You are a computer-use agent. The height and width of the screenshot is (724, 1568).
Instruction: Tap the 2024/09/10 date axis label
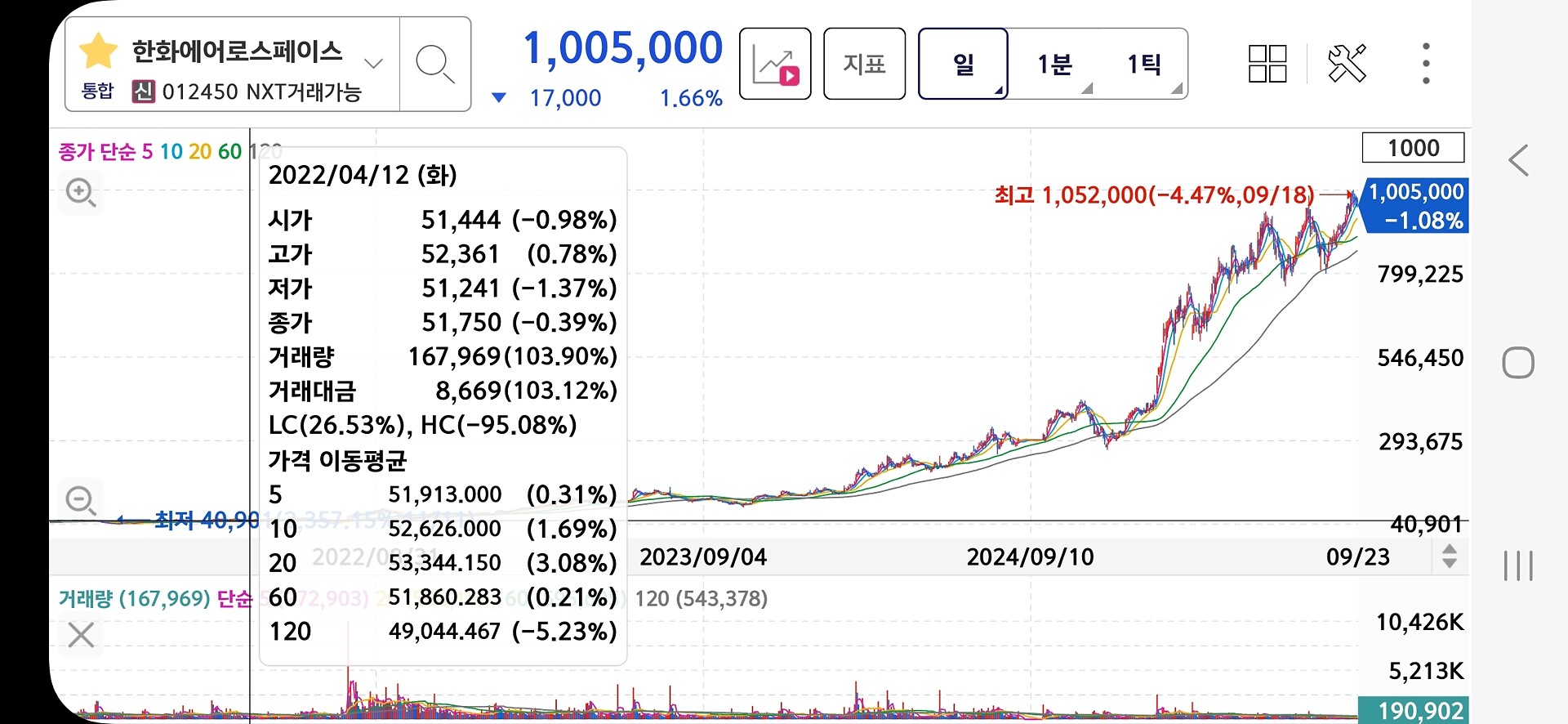pos(1031,557)
